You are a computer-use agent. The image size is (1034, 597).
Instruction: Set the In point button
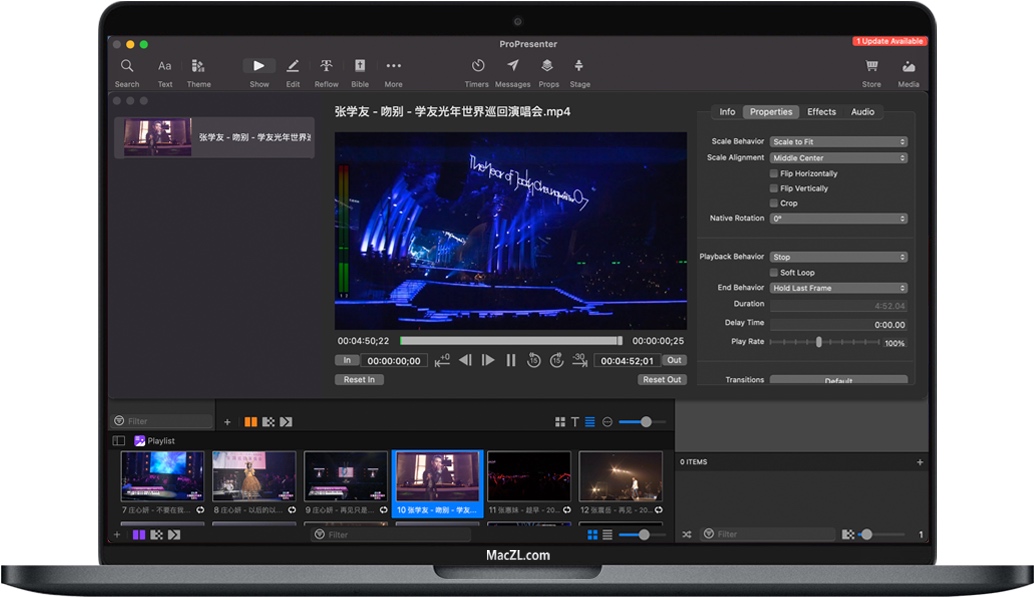point(347,360)
